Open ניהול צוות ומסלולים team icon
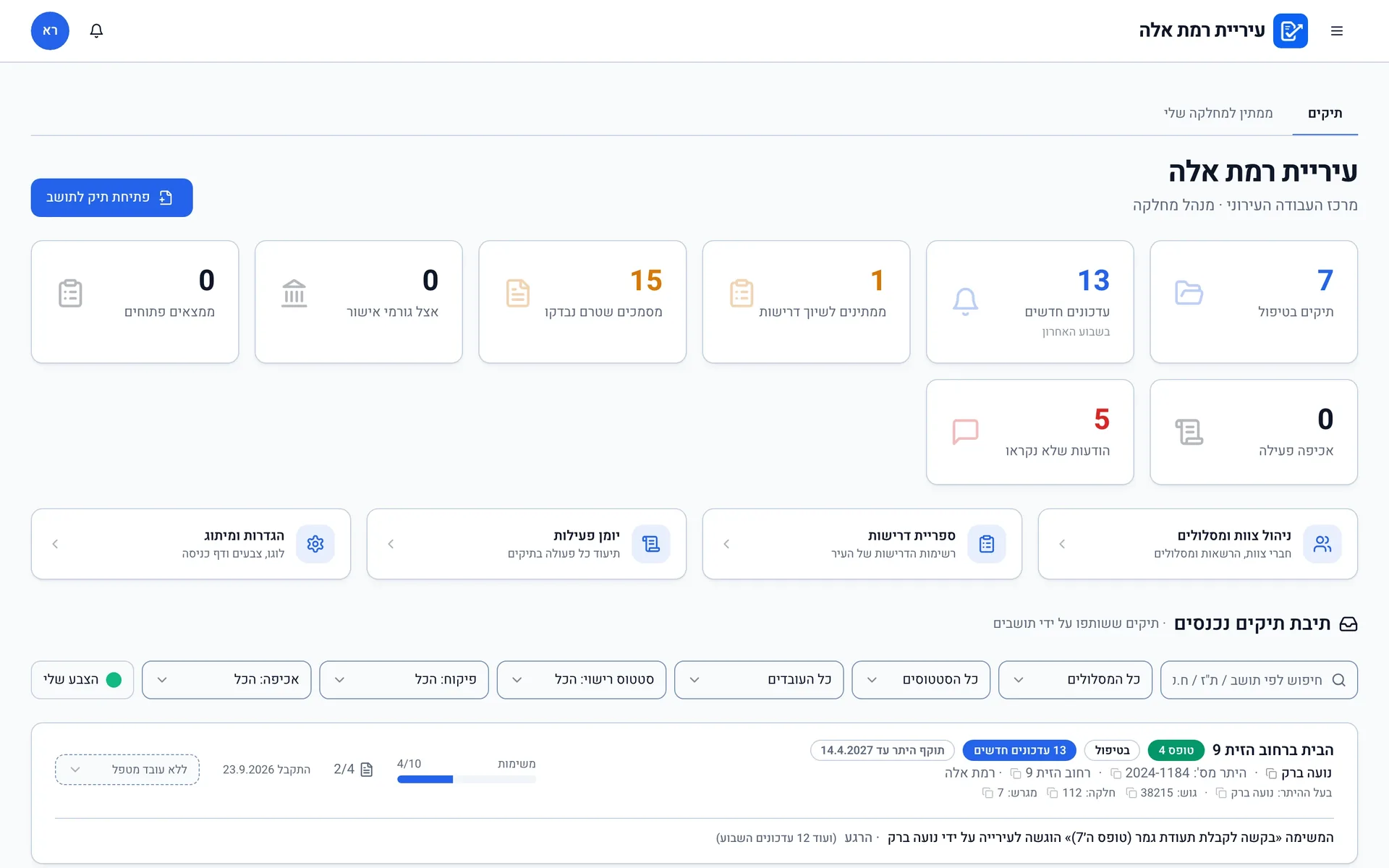The image size is (1389, 868). (1322, 544)
